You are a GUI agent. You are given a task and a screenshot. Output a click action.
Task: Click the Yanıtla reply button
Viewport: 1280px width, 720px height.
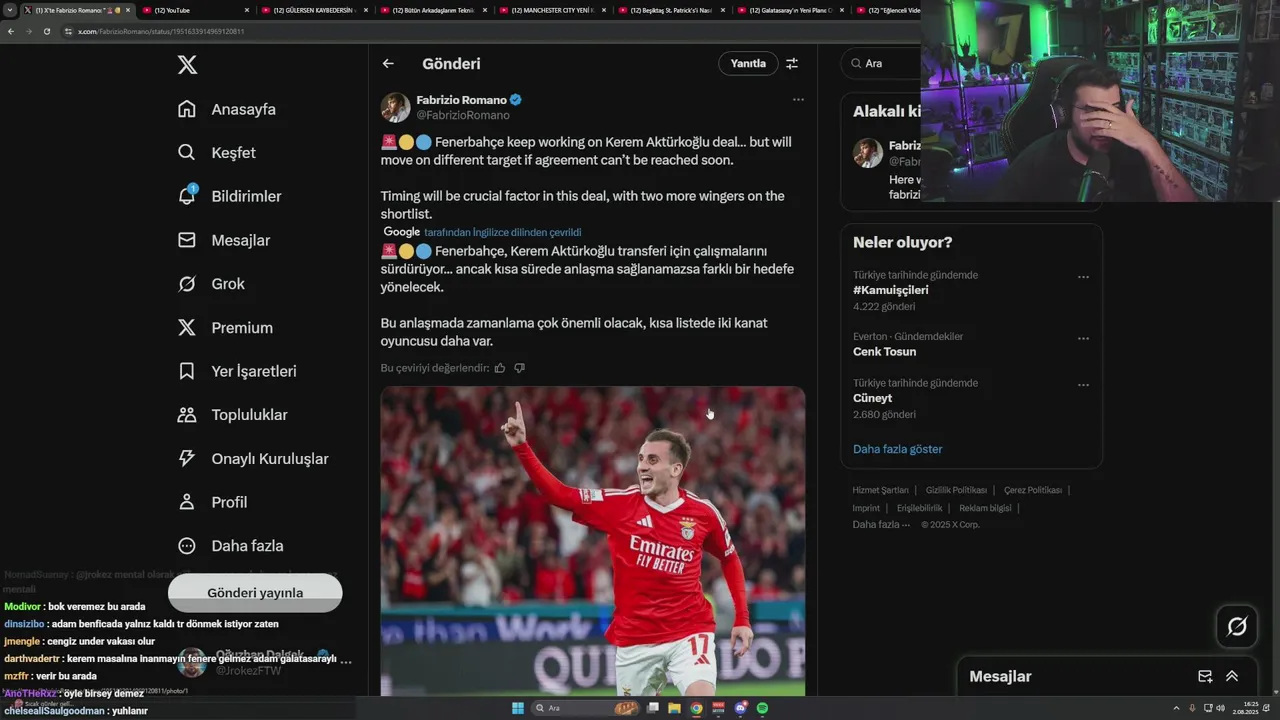pos(748,64)
